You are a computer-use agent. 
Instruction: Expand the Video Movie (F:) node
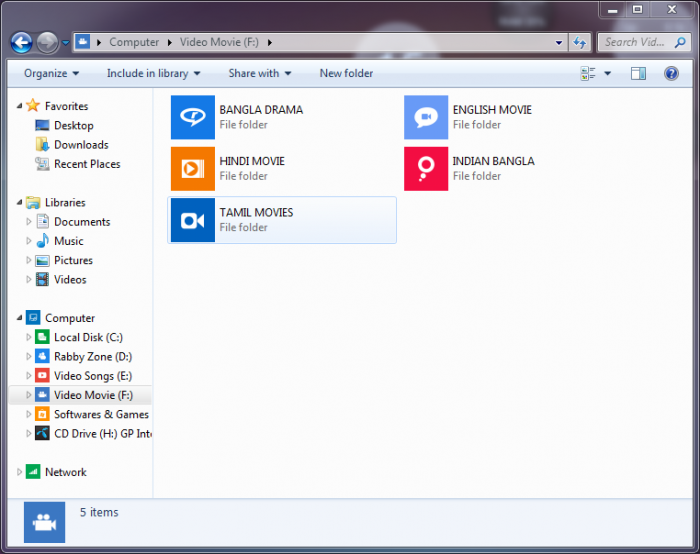pos(29,395)
